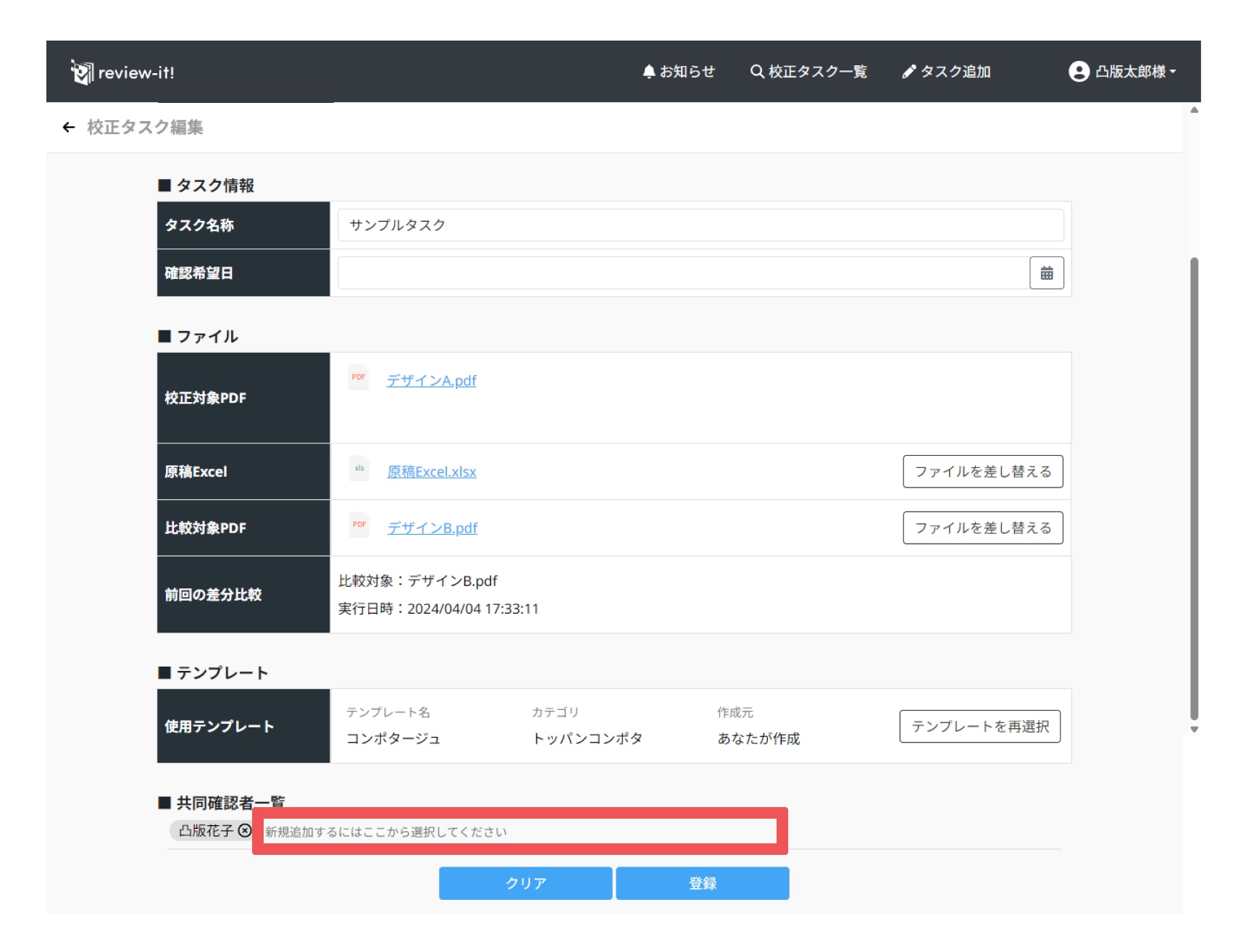Open the calendar date picker icon
This screenshot has width=1246, height=952.
(1046, 273)
